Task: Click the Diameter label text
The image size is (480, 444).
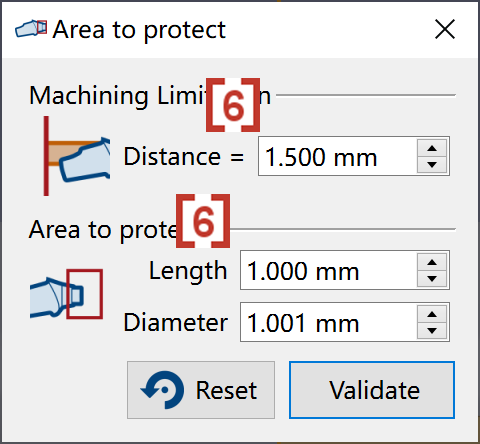Action: pos(176,323)
